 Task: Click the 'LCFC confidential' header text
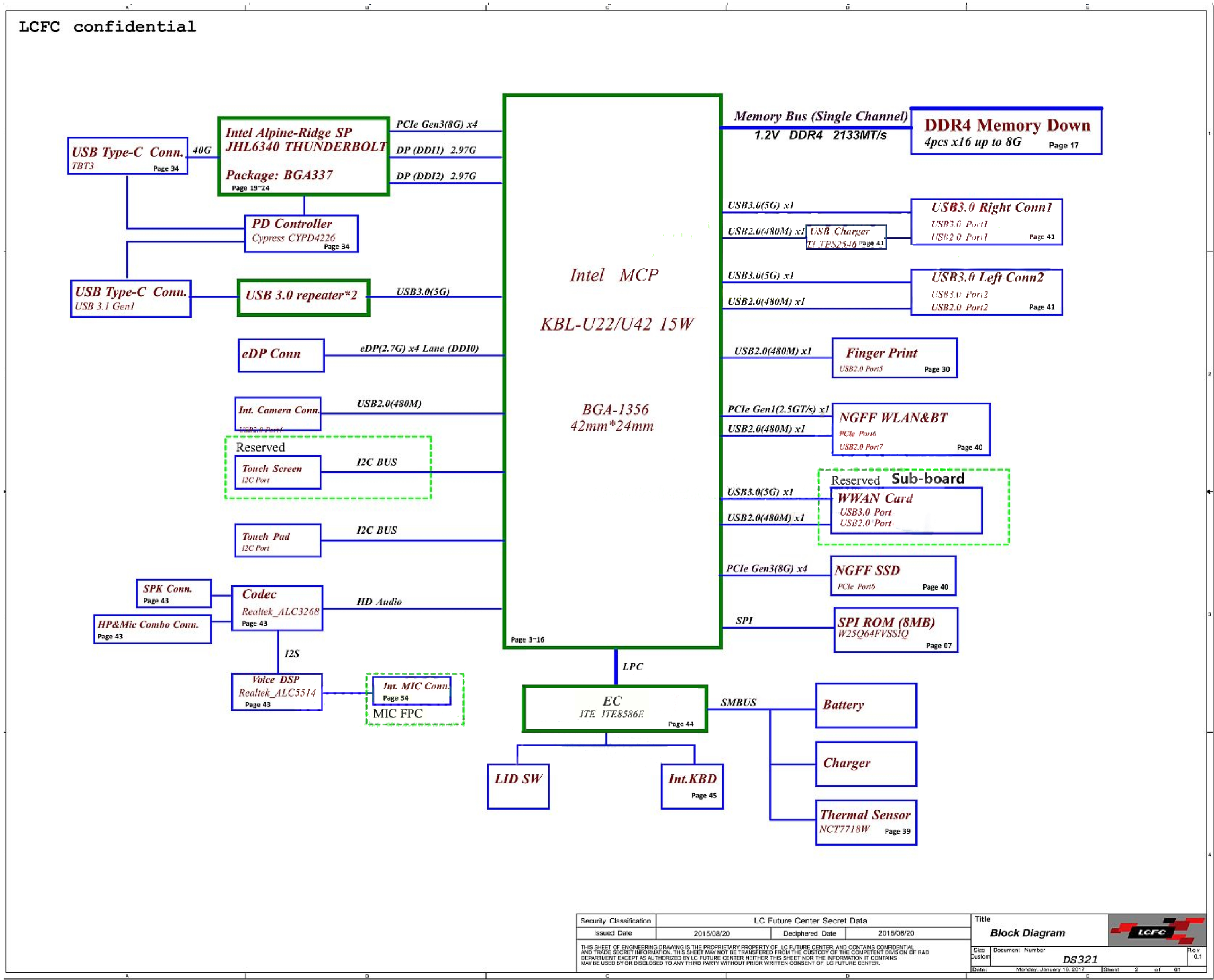click(x=107, y=27)
